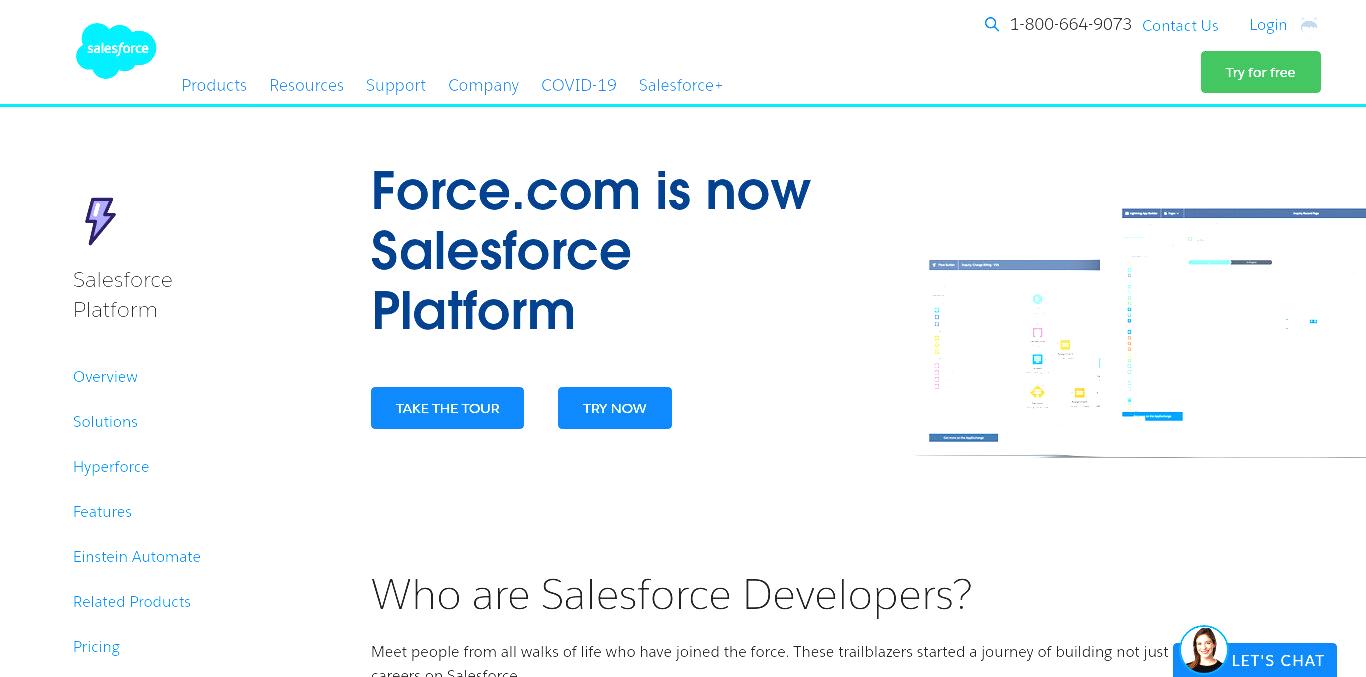The image size is (1366, 677).
Task: Open the Support menu
Action: 396,85
